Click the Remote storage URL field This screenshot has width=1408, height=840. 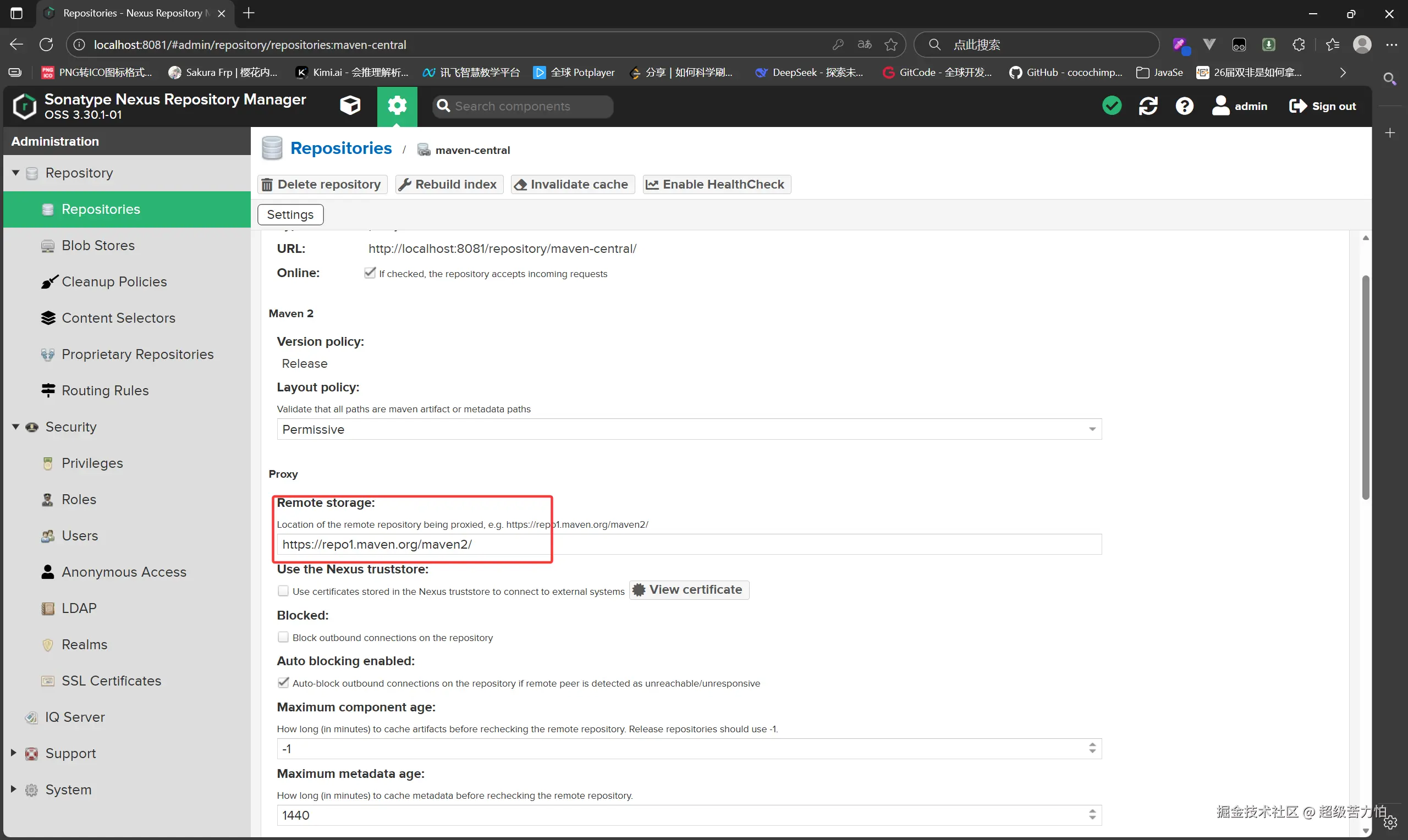tap(689, 544)
